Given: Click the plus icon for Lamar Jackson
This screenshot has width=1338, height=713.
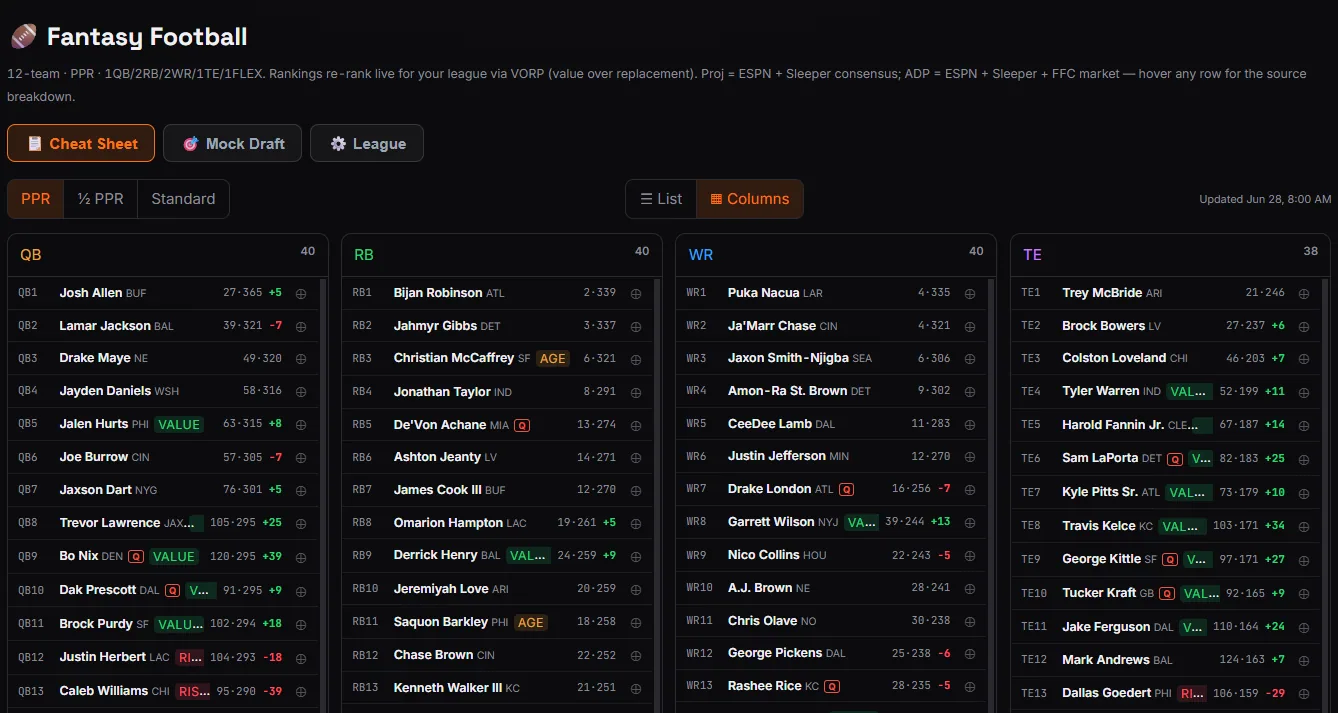Looking at the screenshot, I should 301,326.
